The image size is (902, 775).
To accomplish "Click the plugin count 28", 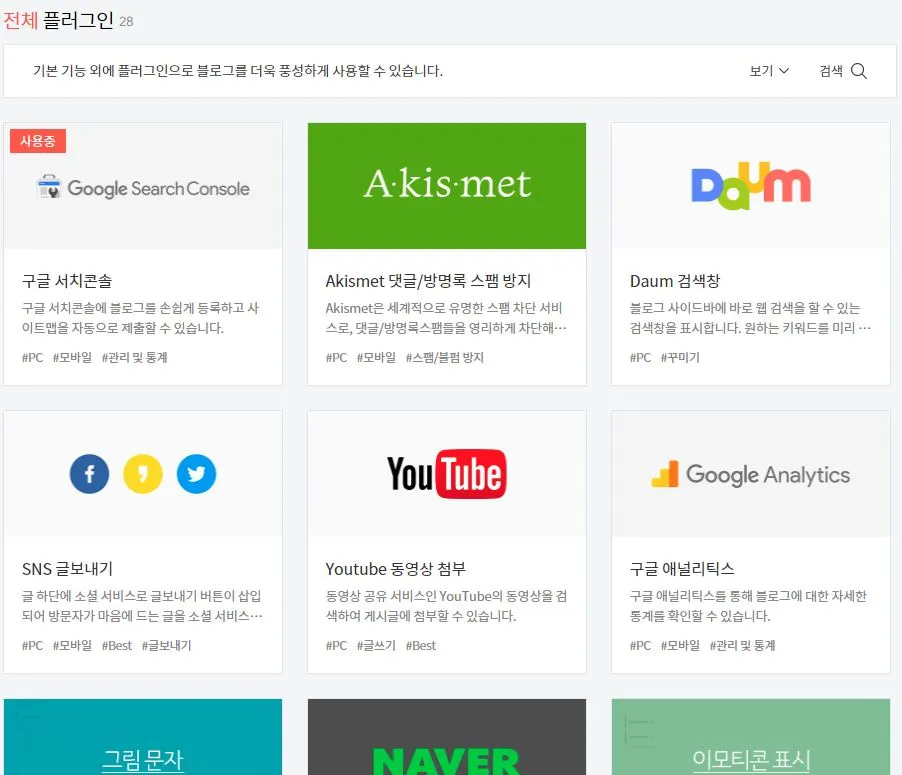I will [x=126, y=22].
